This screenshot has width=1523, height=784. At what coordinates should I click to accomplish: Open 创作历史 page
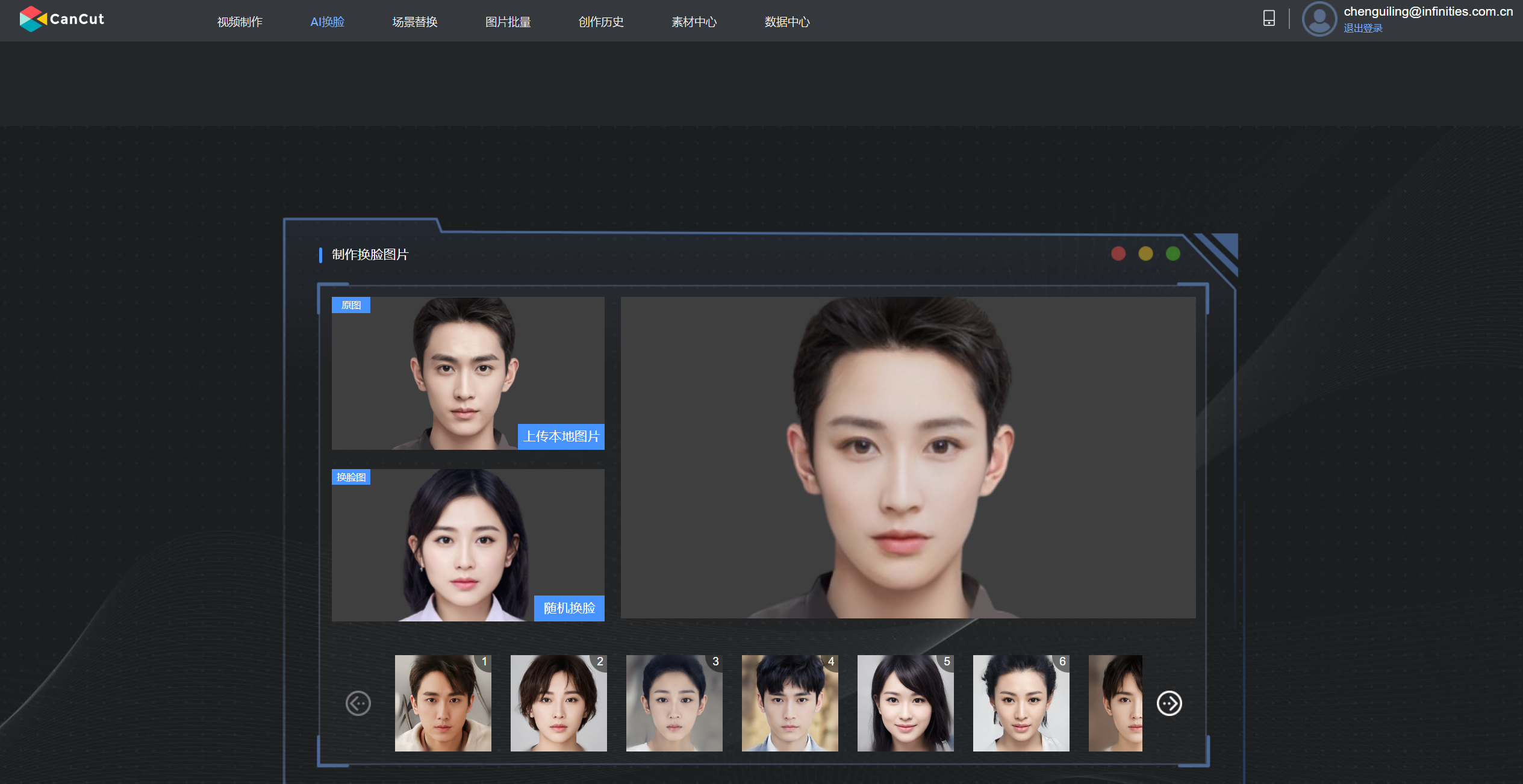click(x=600, y=22)
